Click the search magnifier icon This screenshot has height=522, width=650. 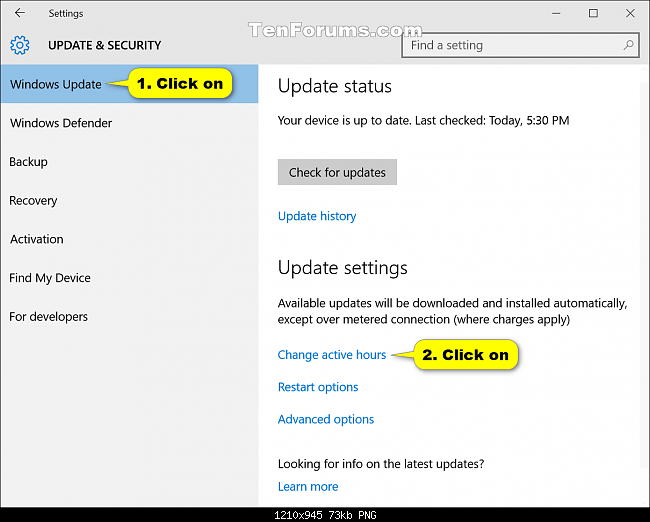[x=628, y=45]
